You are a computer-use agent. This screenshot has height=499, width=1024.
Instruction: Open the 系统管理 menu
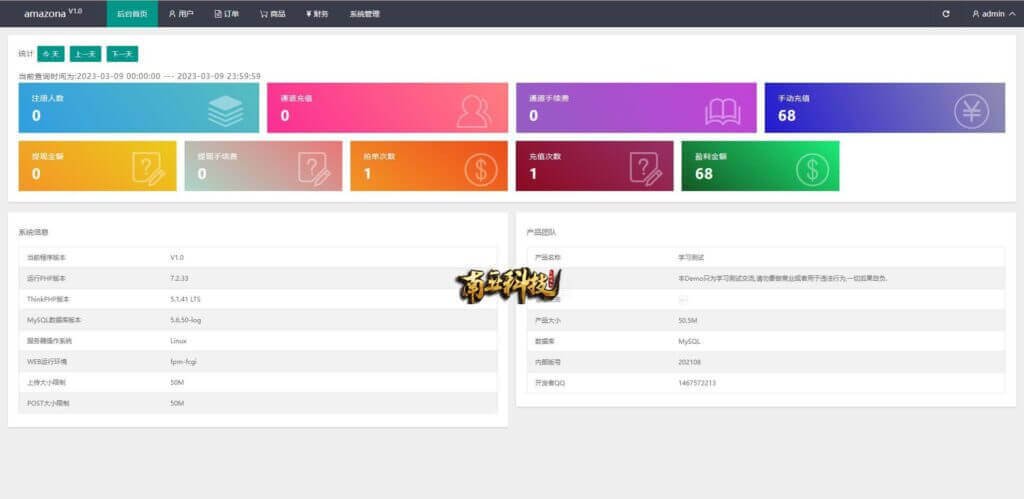coord(364,14)
